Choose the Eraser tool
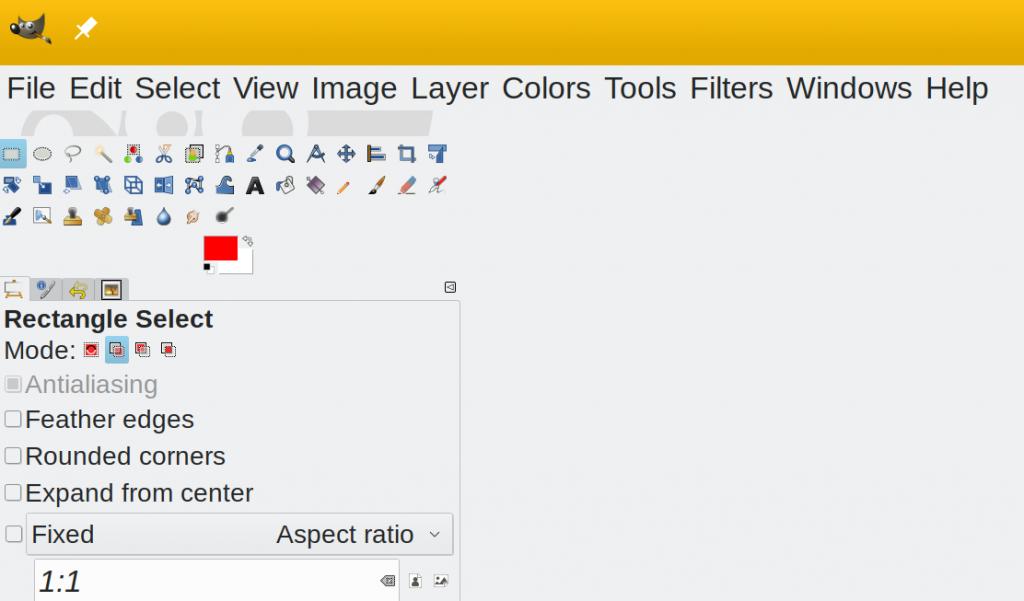This screenshot has width=1024, height=601. click(x=406, y=185)
